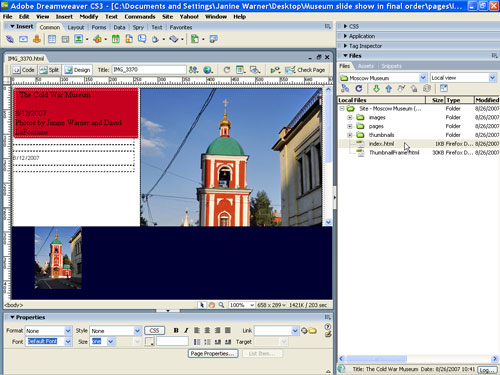Open the Moscow Museum site dropdown
Viewport: 500px width, 375px height.
tap(423, 78)
